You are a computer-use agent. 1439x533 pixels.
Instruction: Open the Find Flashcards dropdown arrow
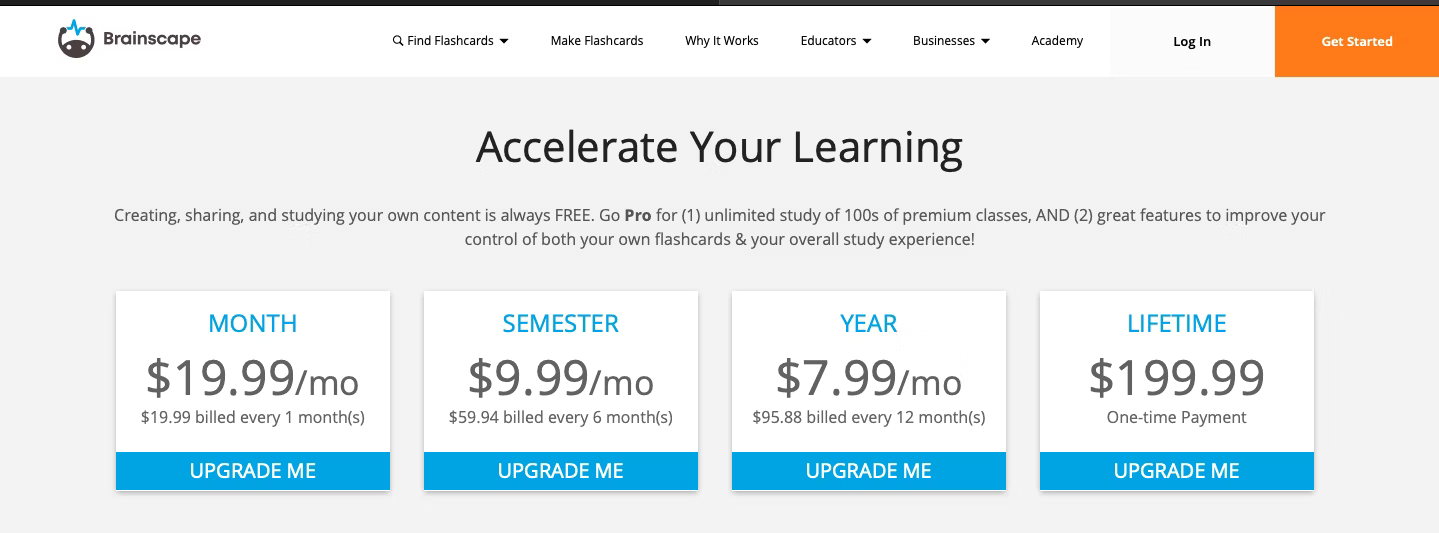(x=504, y=41)
